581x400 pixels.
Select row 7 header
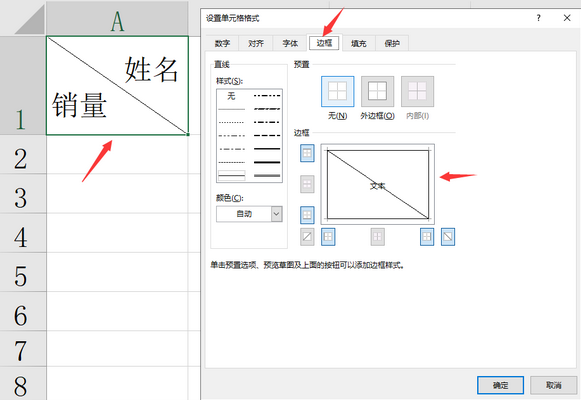pos(23,349)
